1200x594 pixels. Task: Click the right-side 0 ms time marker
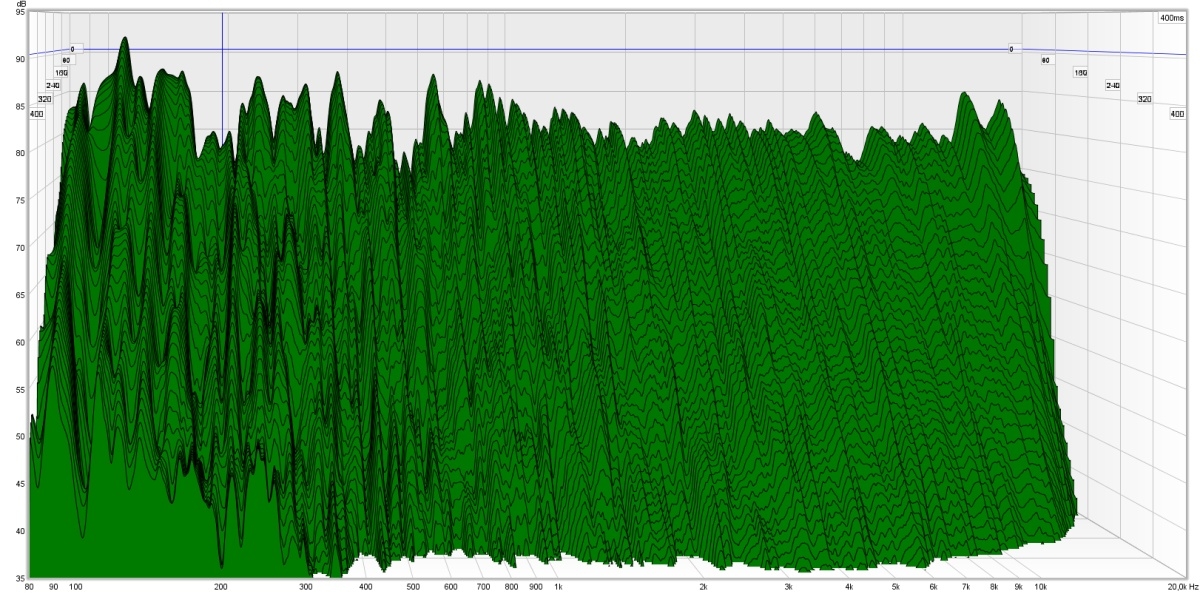[x=1011, y=49]
